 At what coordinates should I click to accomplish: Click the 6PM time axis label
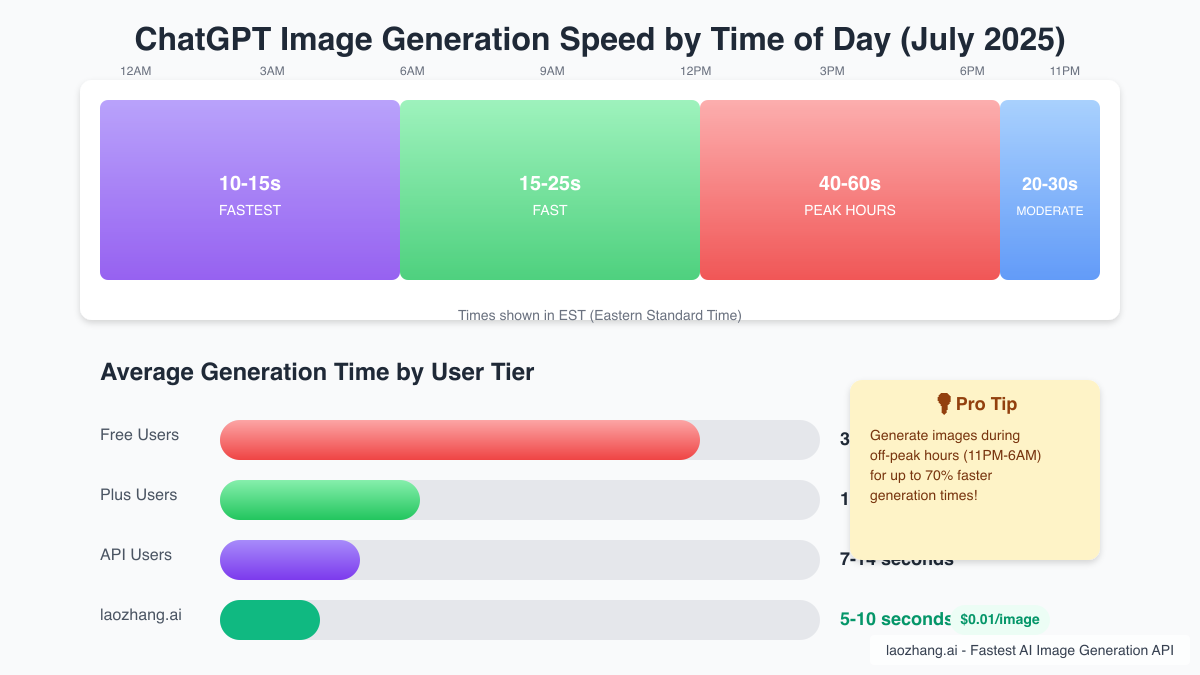tap(972, 71)
